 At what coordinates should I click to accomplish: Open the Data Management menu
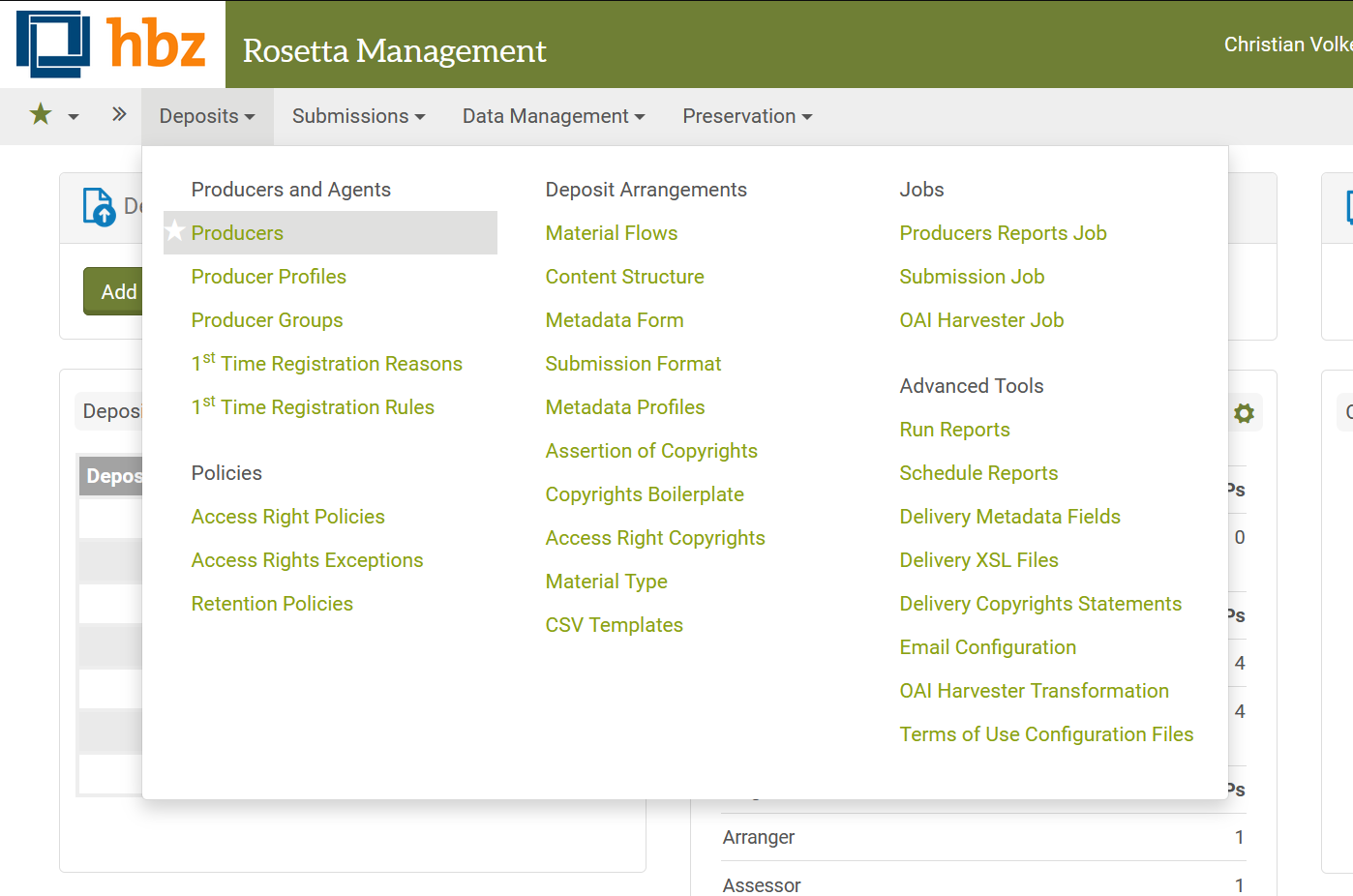click(553, 116)
